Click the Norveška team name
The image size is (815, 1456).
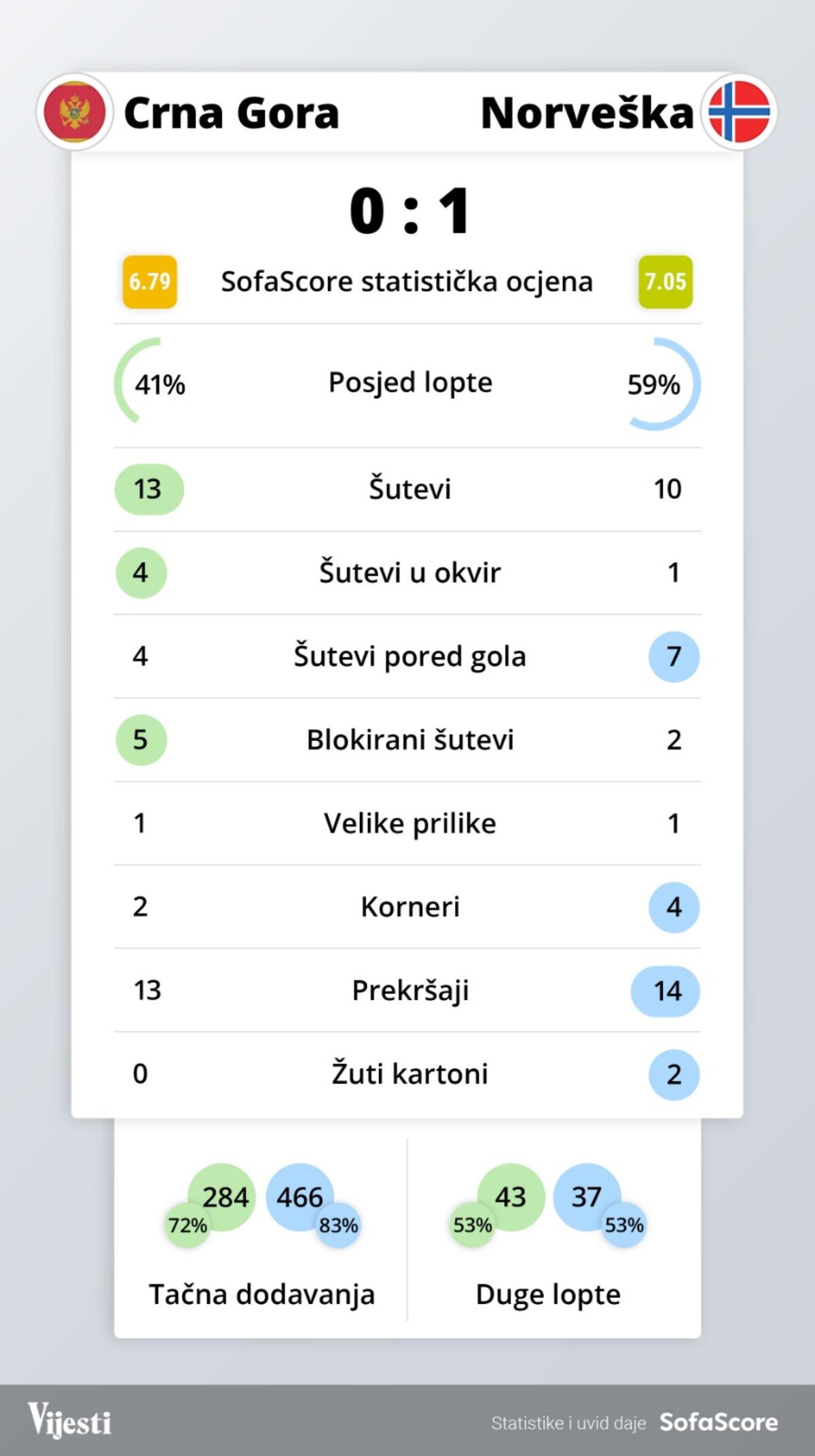click(587, 113)
